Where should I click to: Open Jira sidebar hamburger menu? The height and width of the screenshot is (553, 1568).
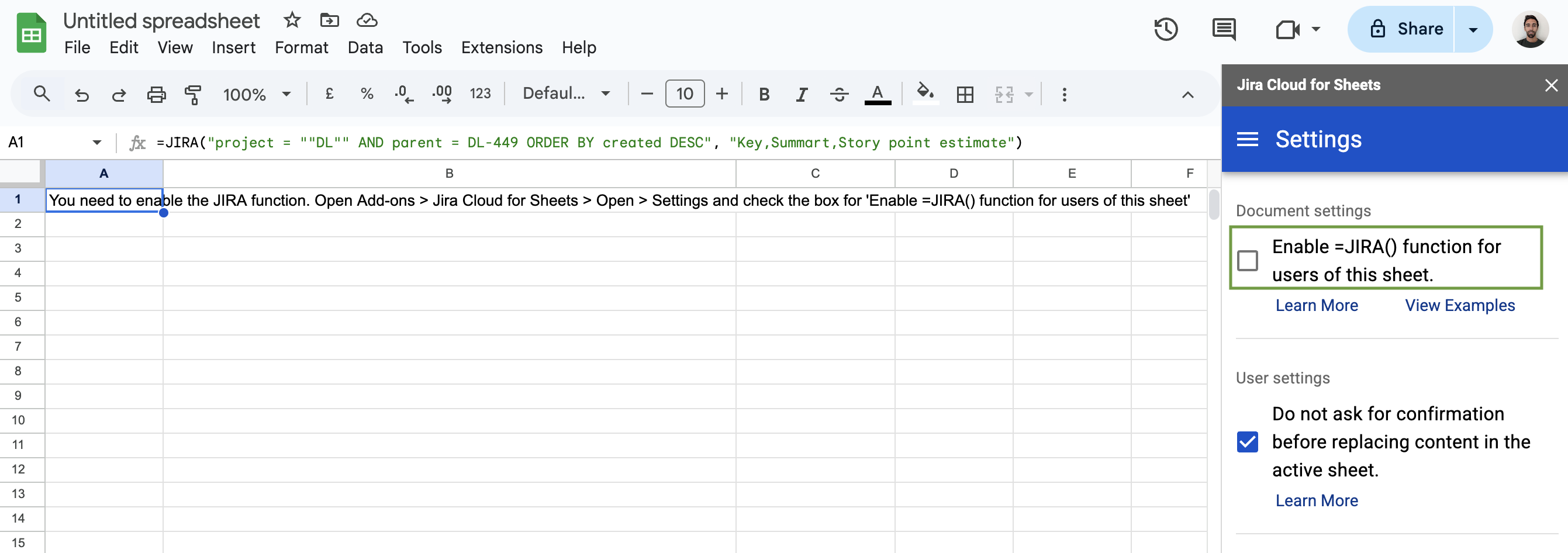click(x=1247, y=140)
